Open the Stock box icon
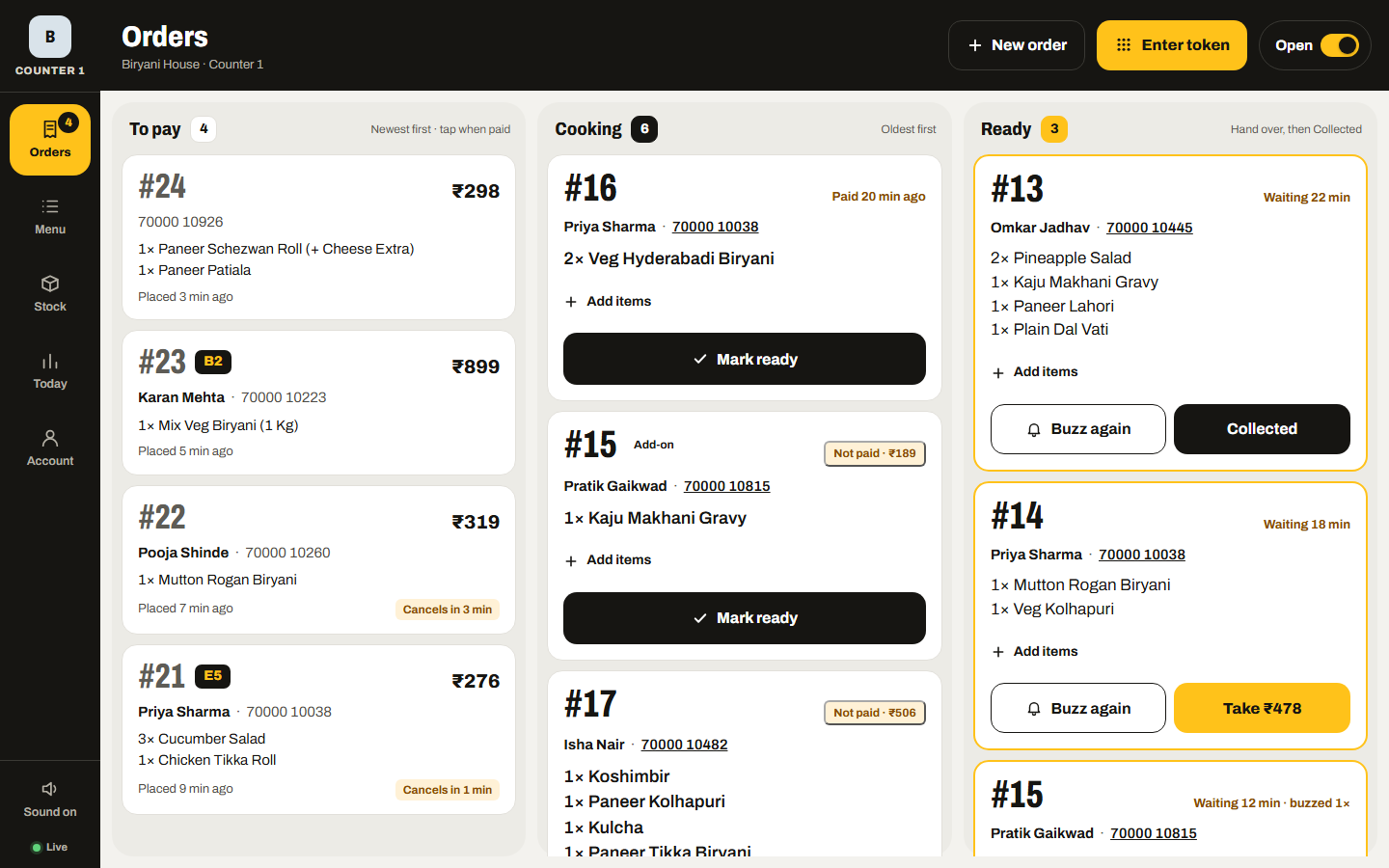The width and height of the screenshot is (1389, 868). click(x=50, y=284)
